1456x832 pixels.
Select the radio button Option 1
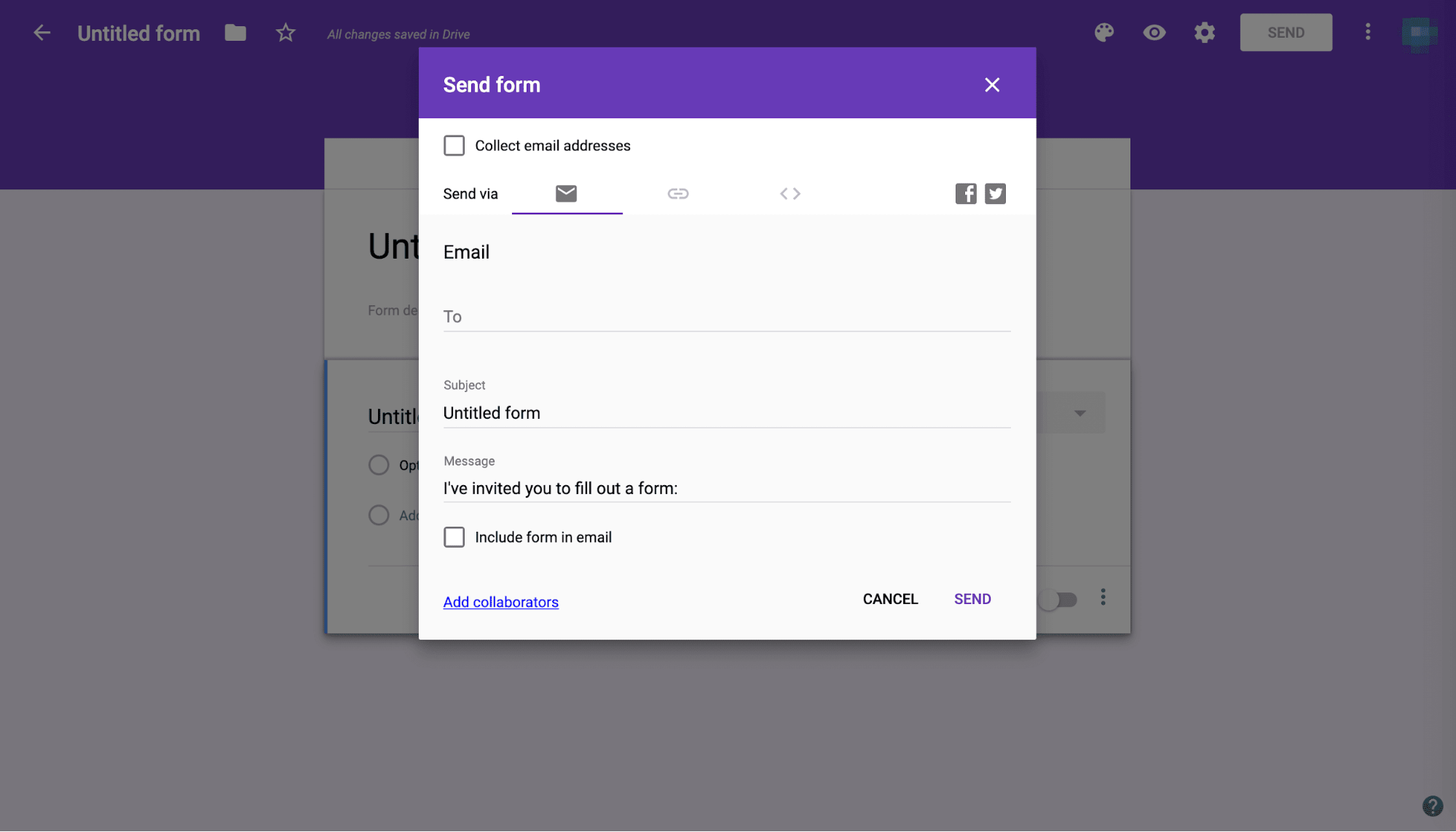pos(379,465)
